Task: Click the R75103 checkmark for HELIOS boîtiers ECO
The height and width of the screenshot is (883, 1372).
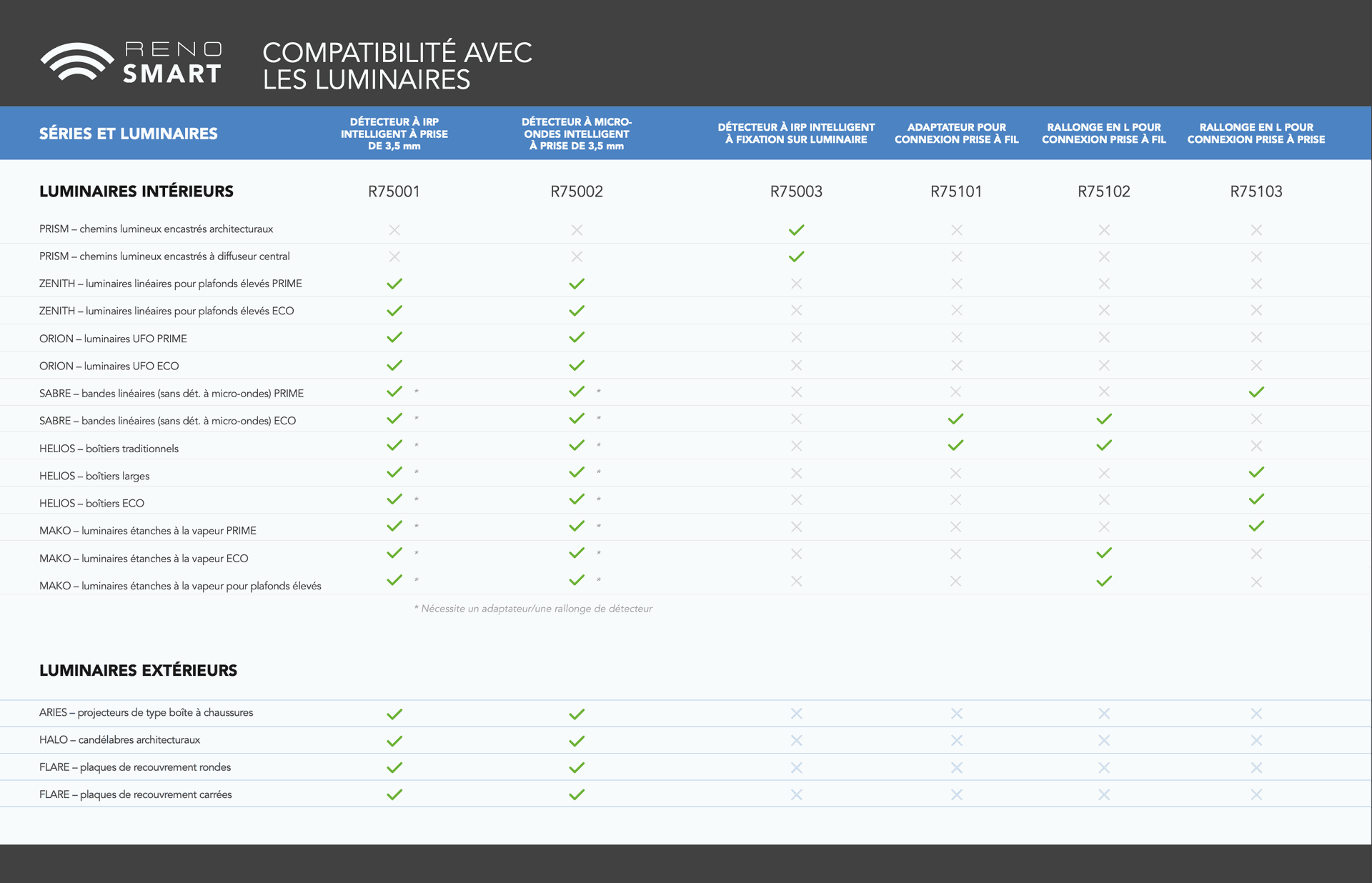Action: 1256,499
